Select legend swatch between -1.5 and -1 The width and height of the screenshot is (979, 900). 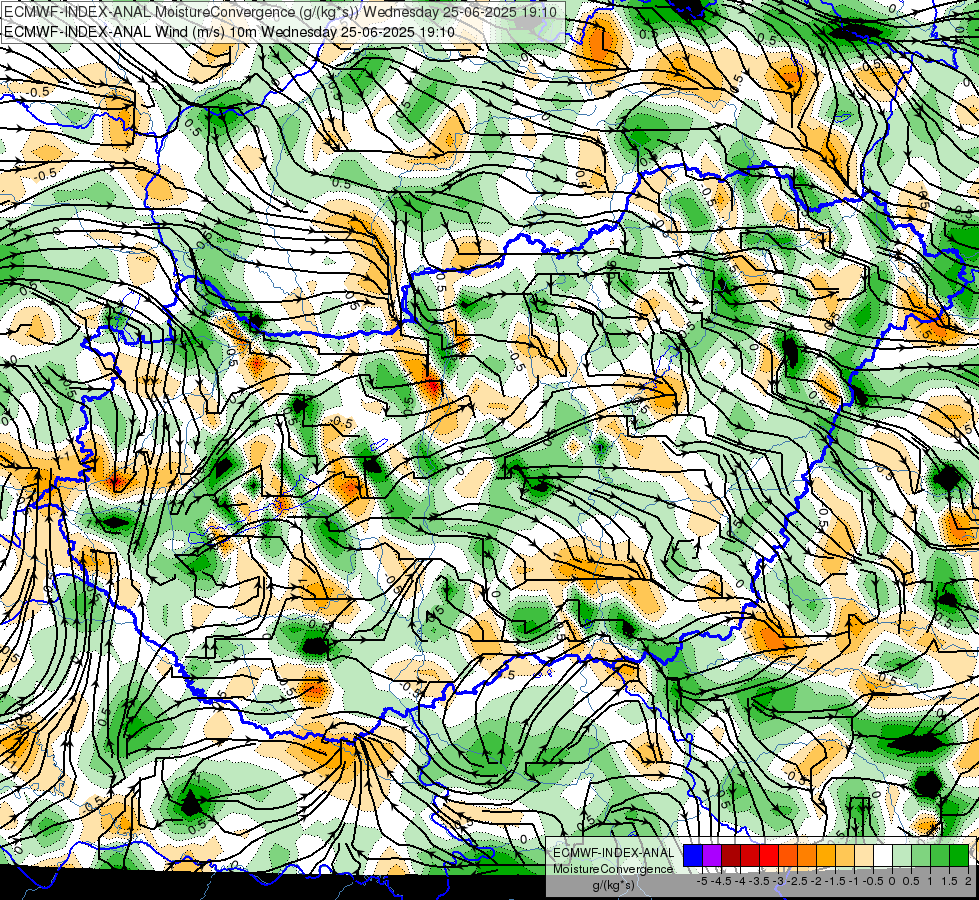pos(845,856)
